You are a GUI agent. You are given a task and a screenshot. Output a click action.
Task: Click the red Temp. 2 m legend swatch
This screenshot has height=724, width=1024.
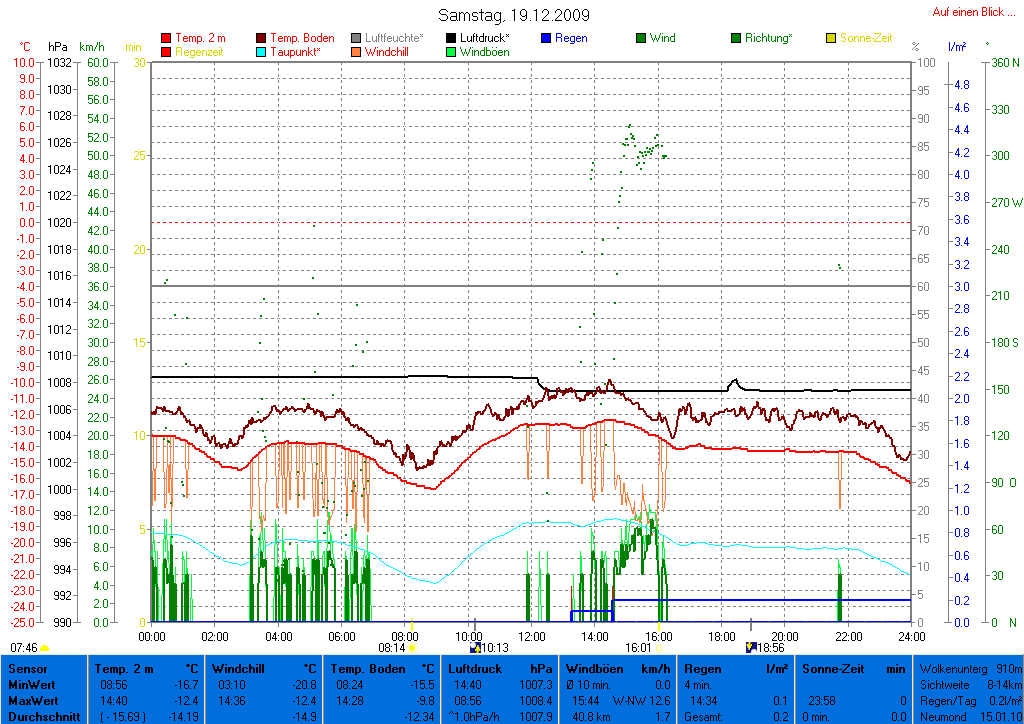pos(166,38)
